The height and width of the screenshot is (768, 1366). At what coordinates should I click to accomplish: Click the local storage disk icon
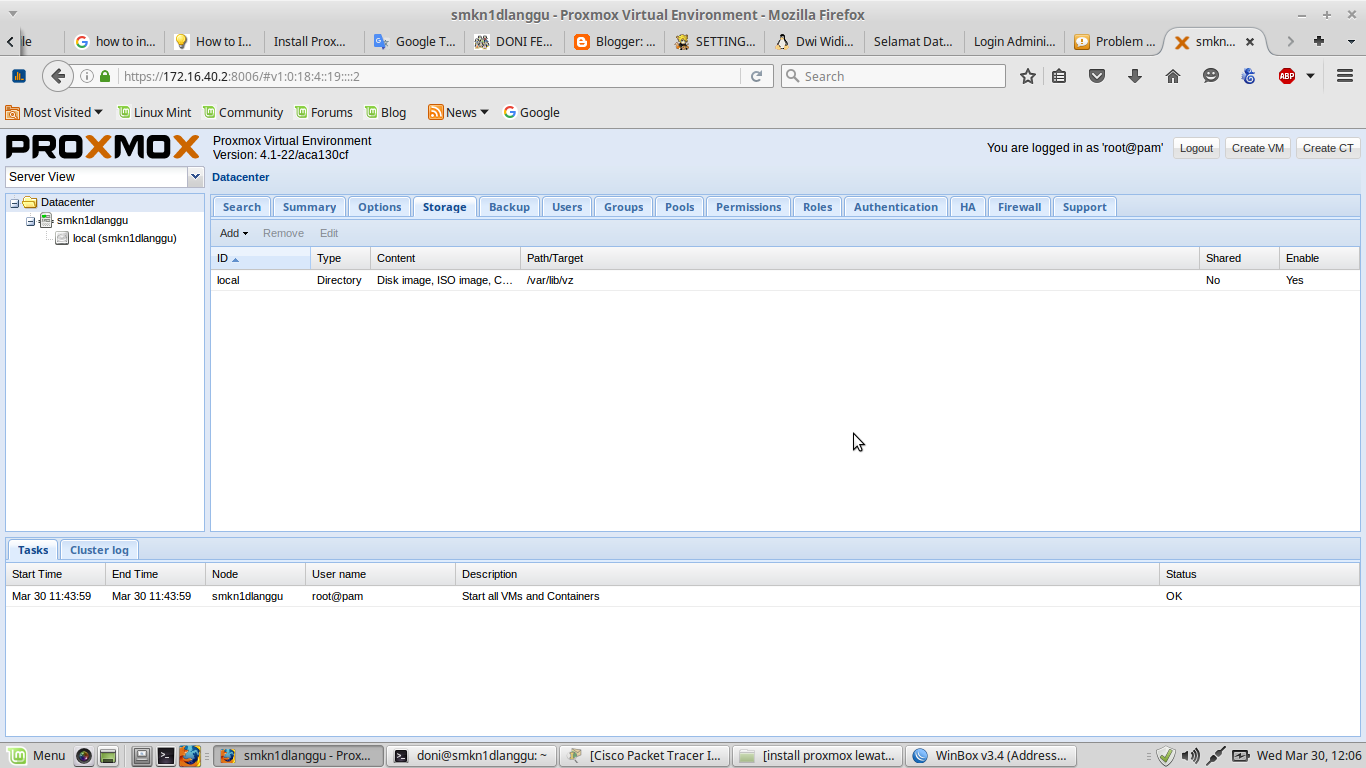62,238
